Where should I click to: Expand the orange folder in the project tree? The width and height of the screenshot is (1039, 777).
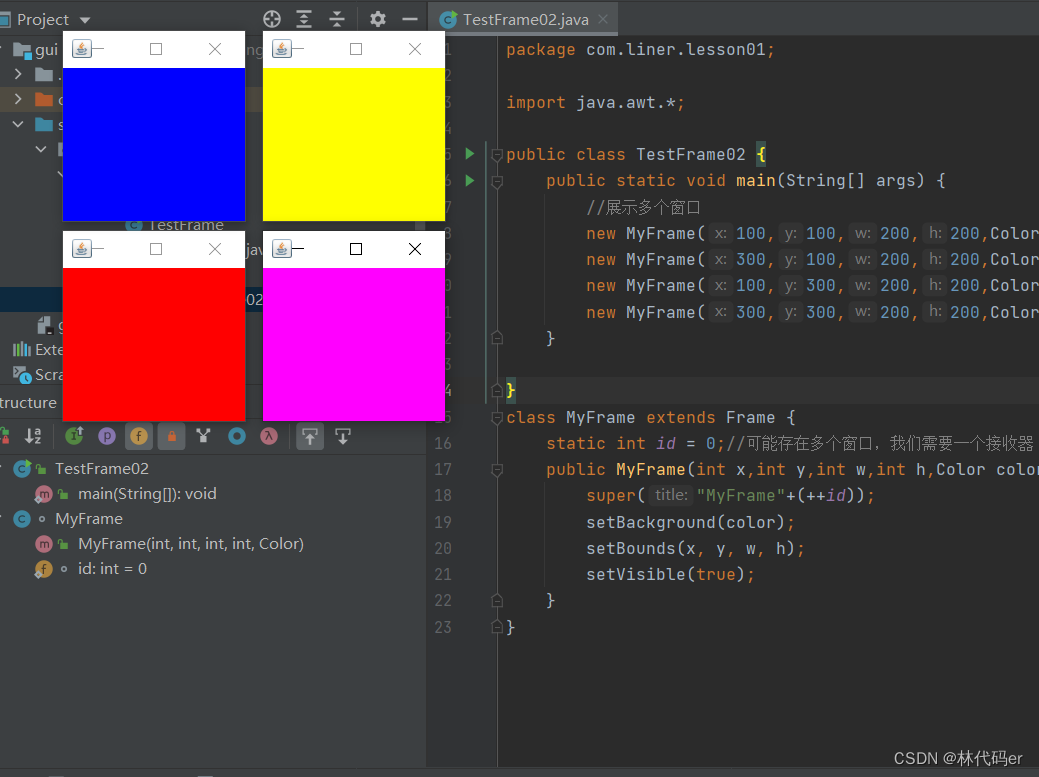point(19,99)
